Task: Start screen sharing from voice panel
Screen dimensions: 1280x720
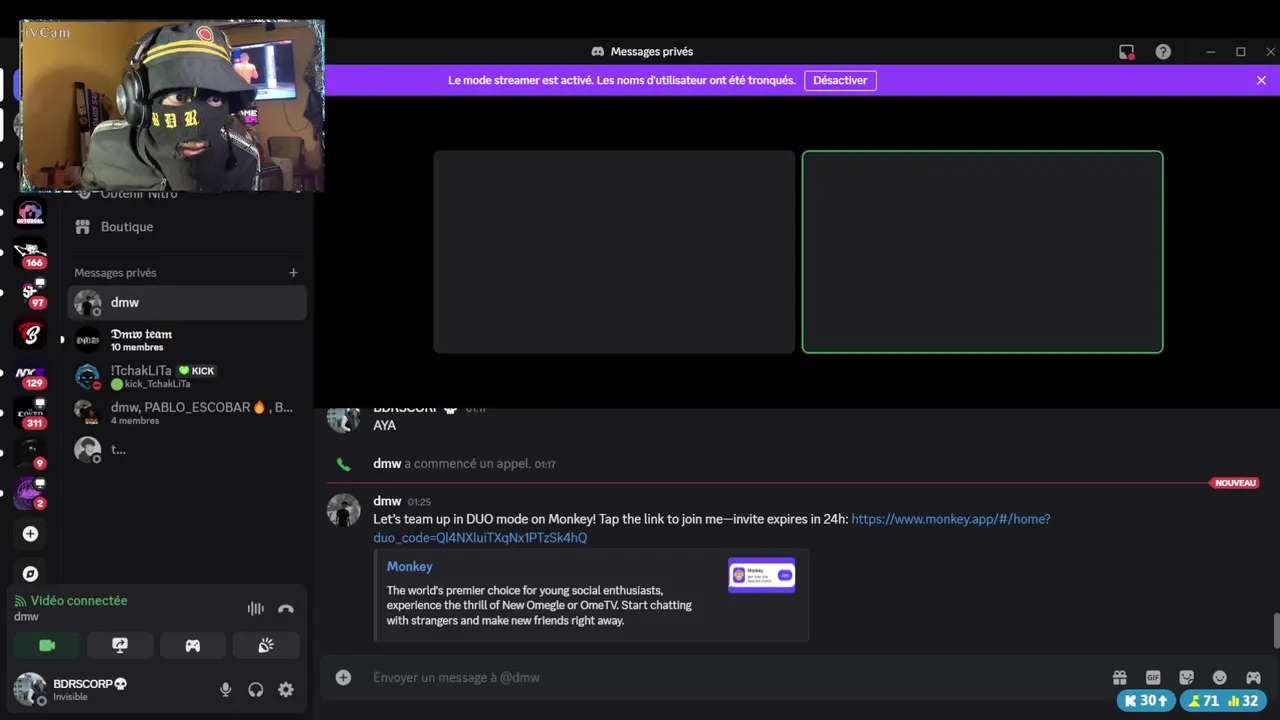Action: 120,646
